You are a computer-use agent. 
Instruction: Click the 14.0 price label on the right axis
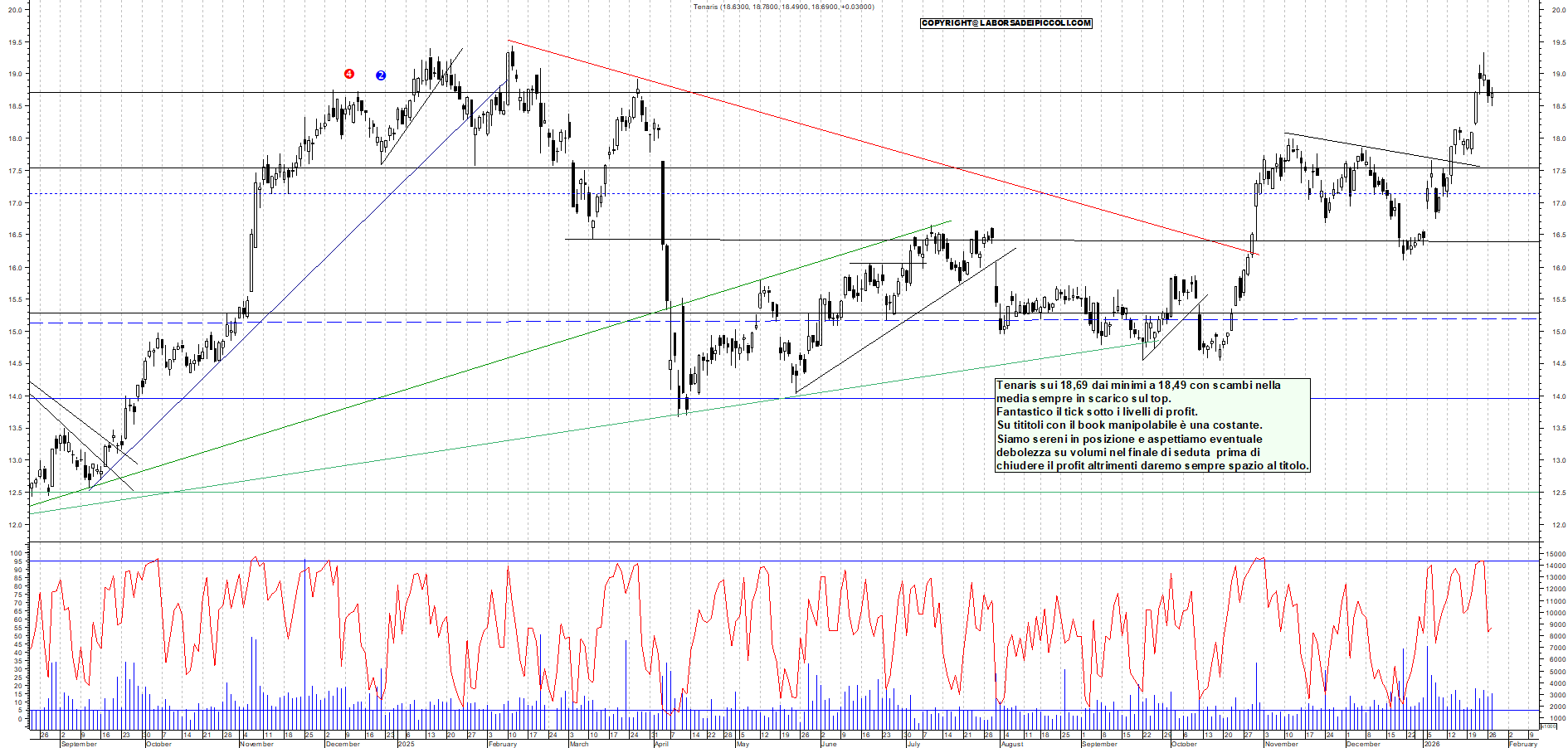coord(1558,396)
